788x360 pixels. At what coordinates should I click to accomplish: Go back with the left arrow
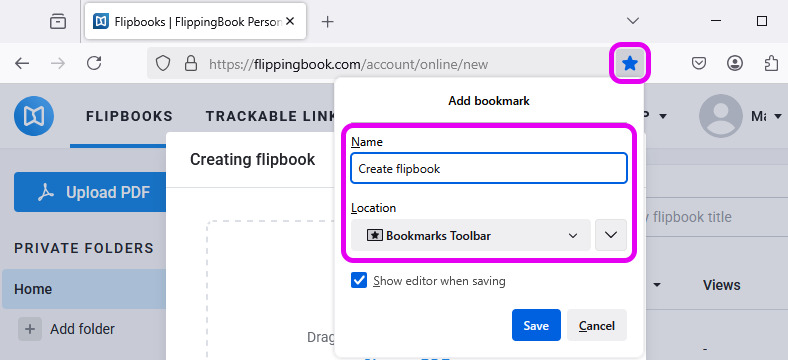(22, 63)
